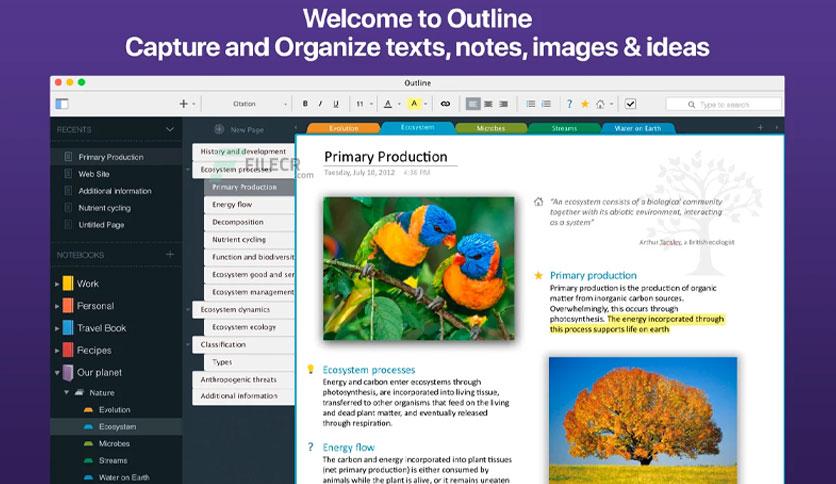Click the parrots photo in the note
The height and width of the screenshot is (484, 836).
click(419, 269)
